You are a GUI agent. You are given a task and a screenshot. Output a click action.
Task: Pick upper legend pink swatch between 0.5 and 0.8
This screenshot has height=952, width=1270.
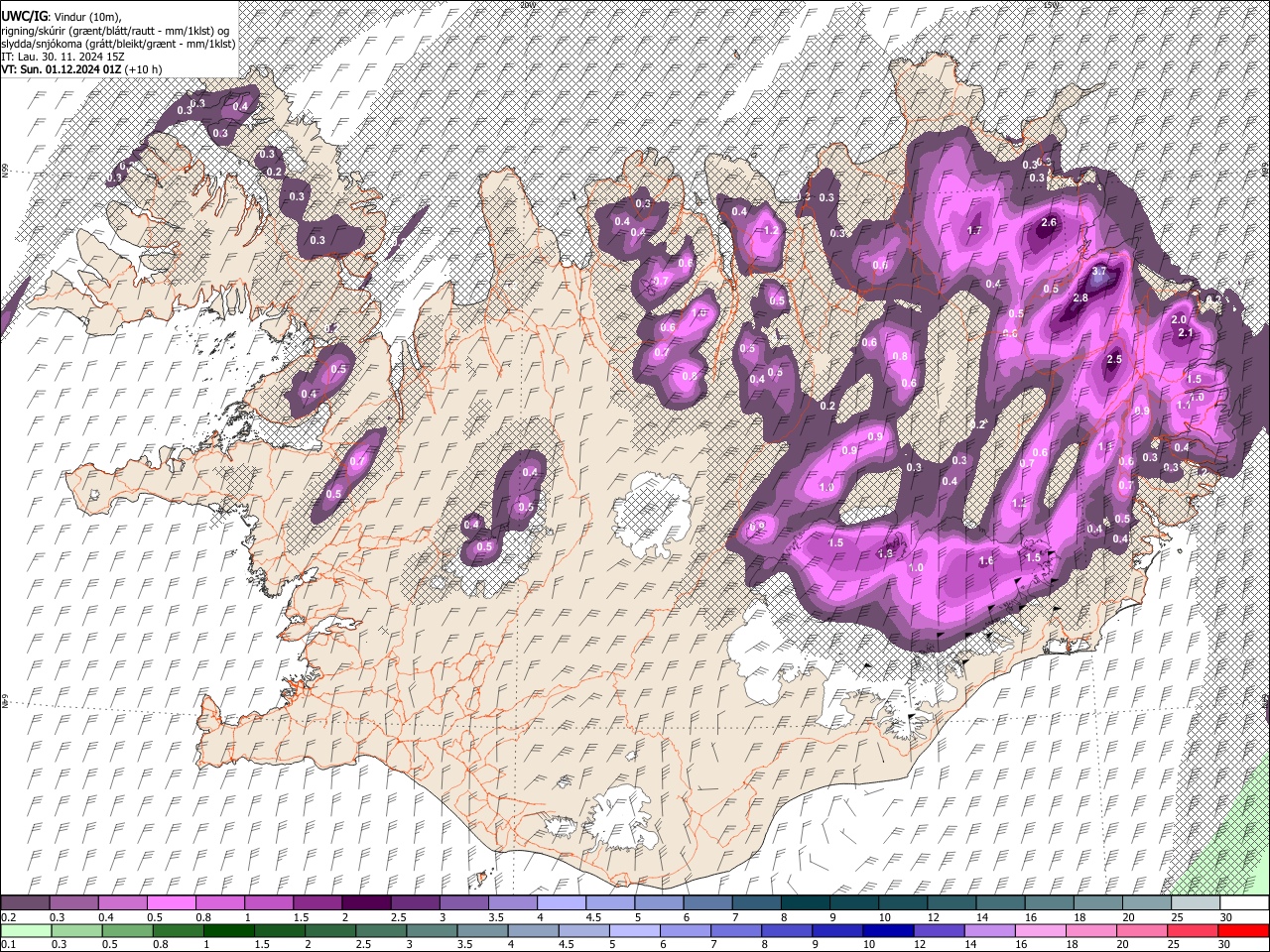click(173, 903)
